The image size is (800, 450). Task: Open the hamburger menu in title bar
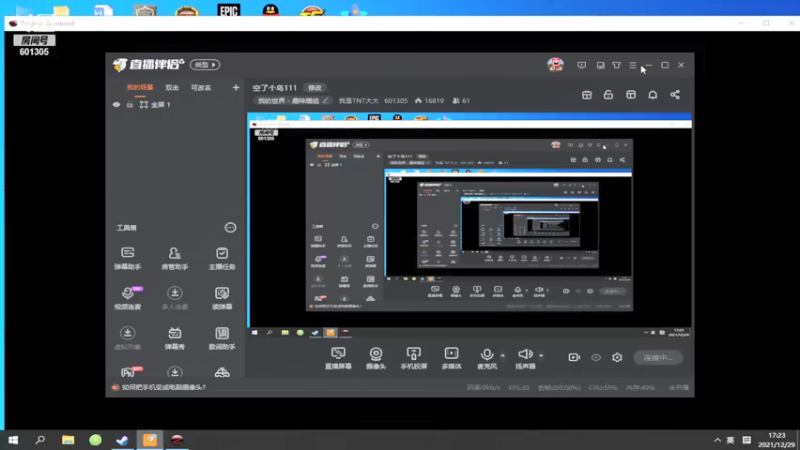click(x=633, y=65)
